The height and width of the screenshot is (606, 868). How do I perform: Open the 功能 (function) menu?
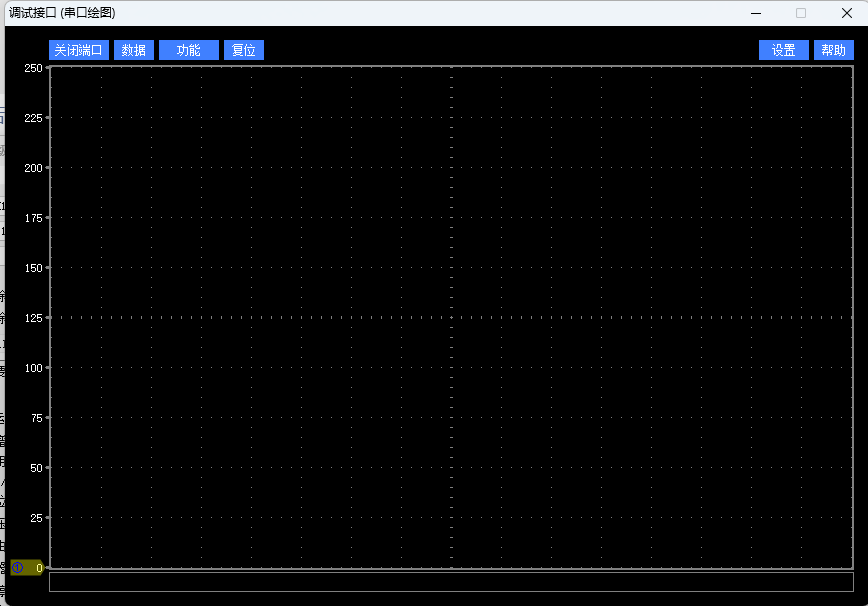point(189,50)
